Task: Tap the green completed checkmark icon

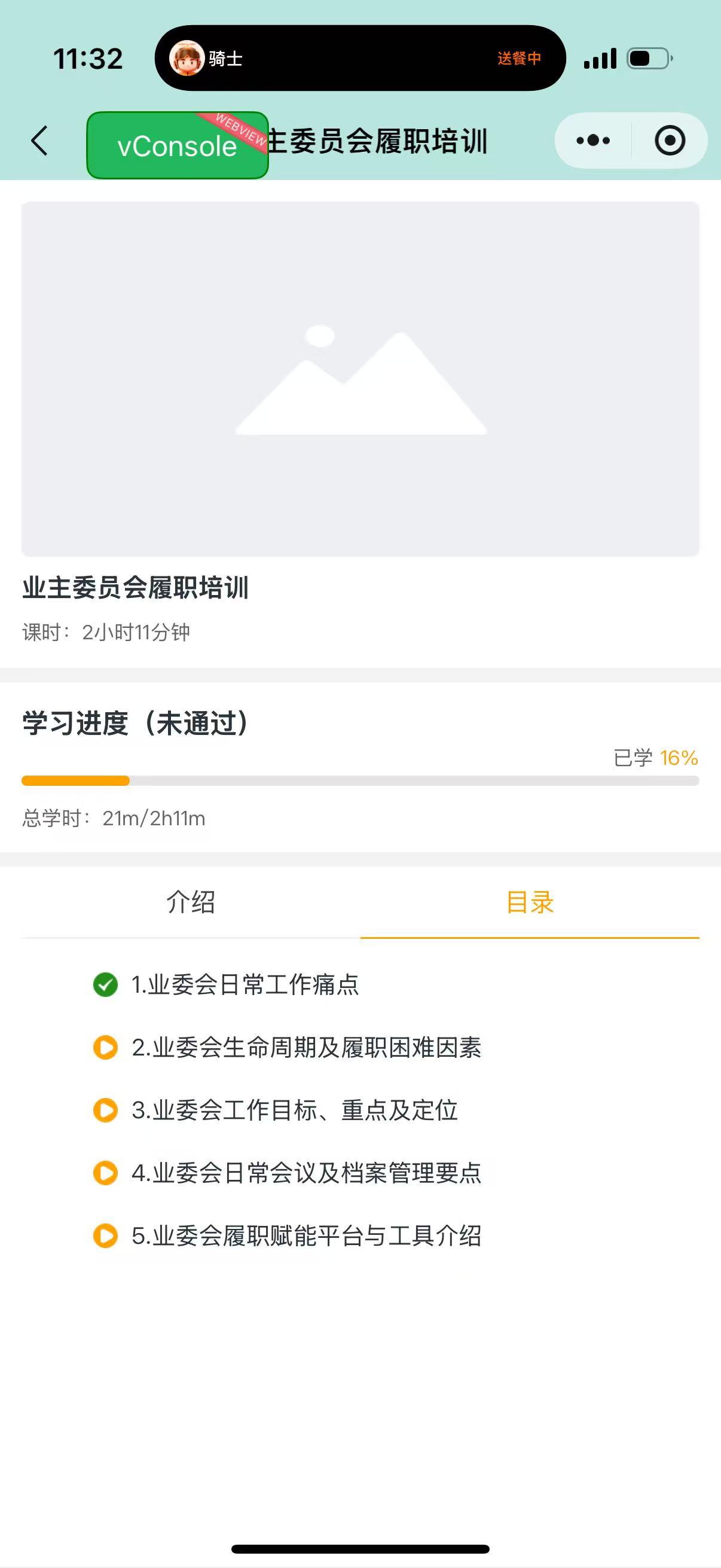Action: pyautogui.click(x=105, y=984)
